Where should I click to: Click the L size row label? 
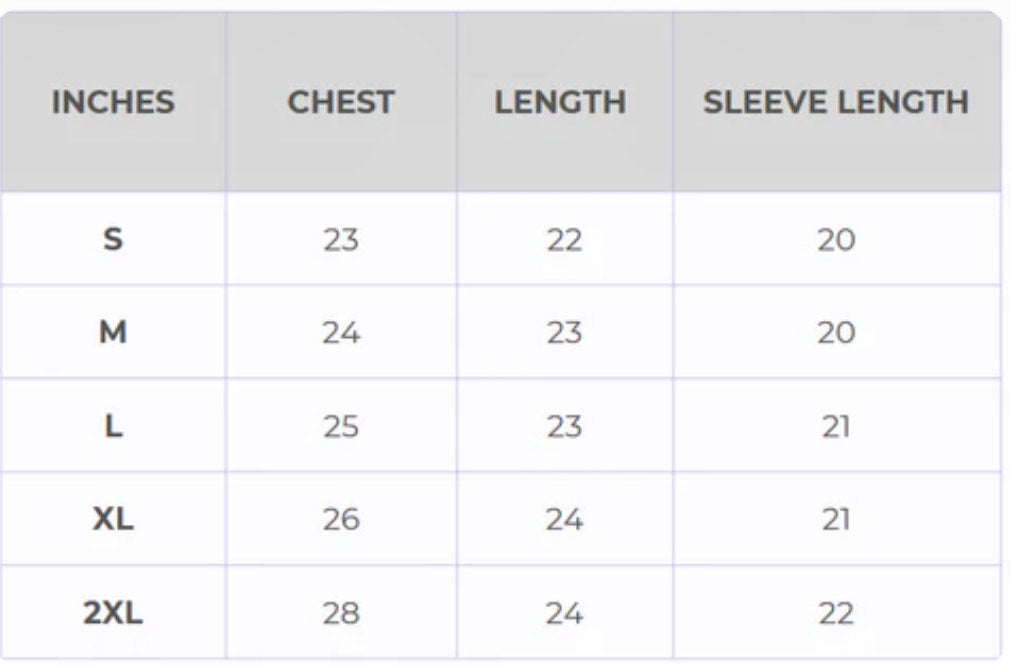click(113, 426)
